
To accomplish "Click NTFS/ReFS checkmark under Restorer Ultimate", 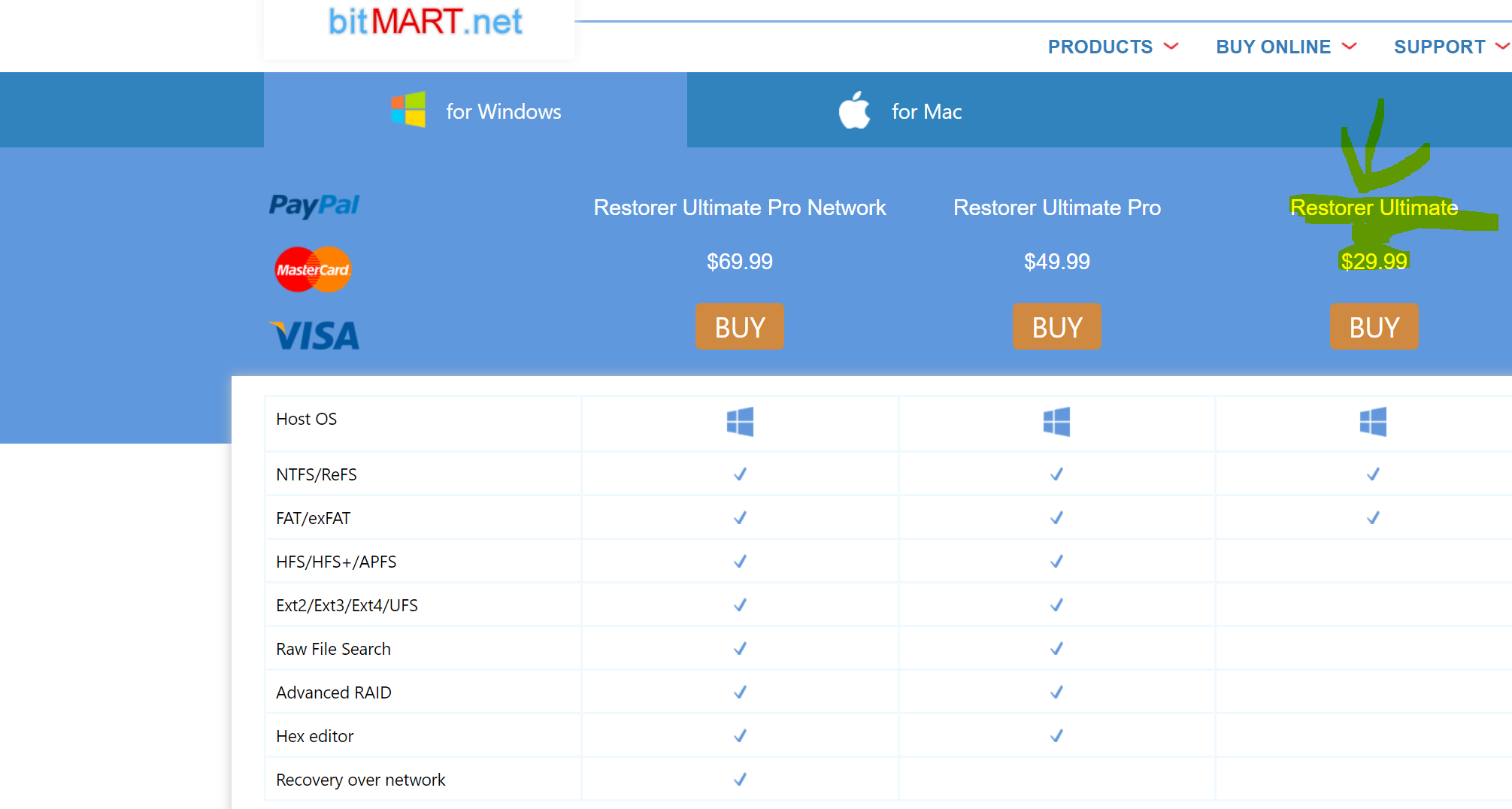I will click(x=1373, y=474).
